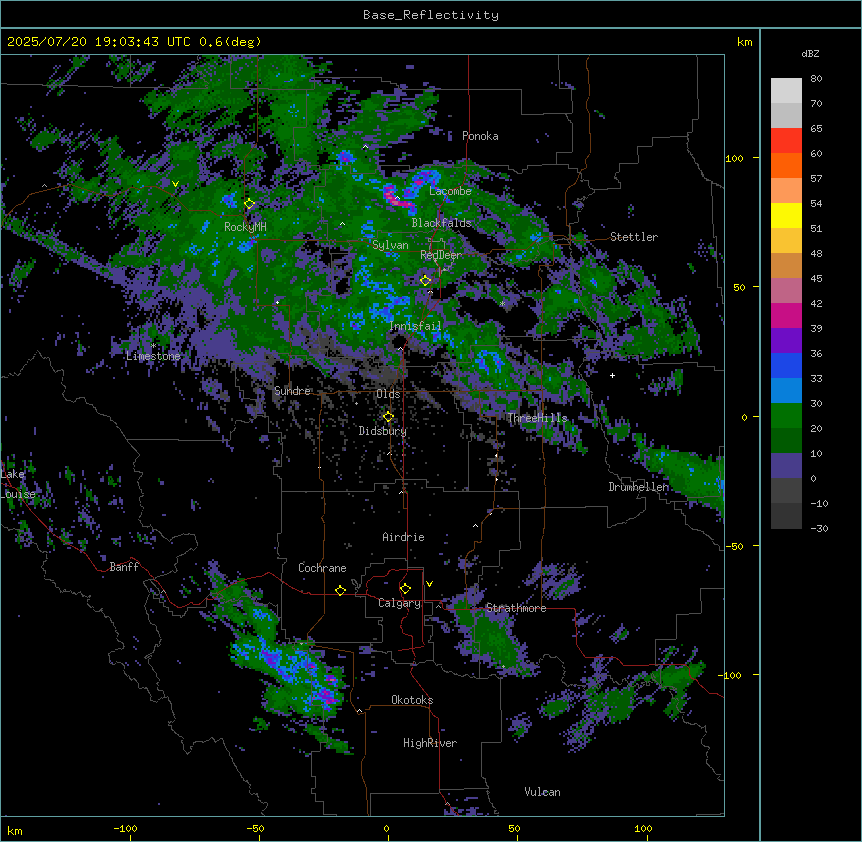Click the -100 tick on vertical km axis
The image size is (862, 842).
[731, 675]
